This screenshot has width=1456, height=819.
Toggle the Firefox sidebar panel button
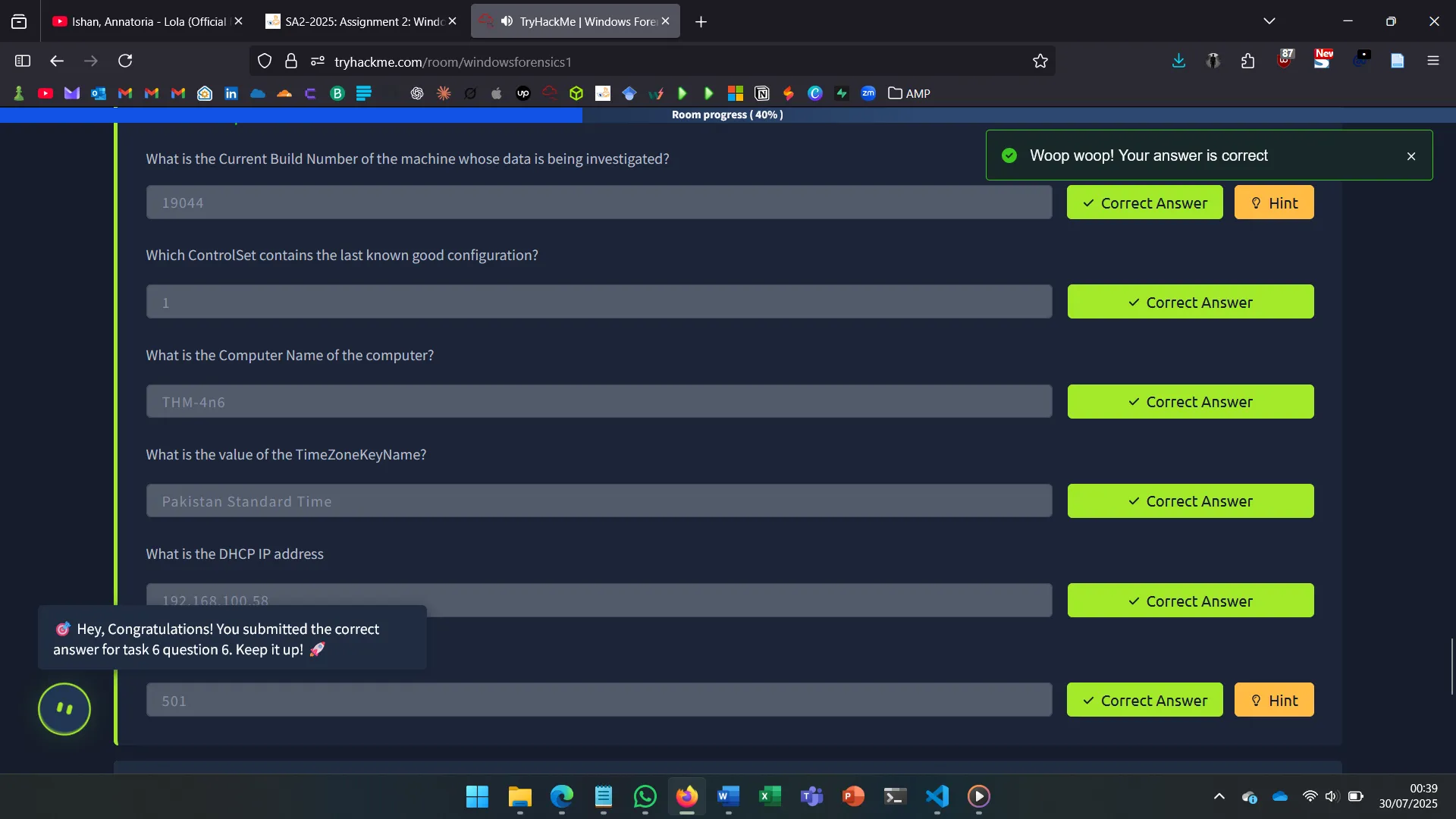point(23,61)
